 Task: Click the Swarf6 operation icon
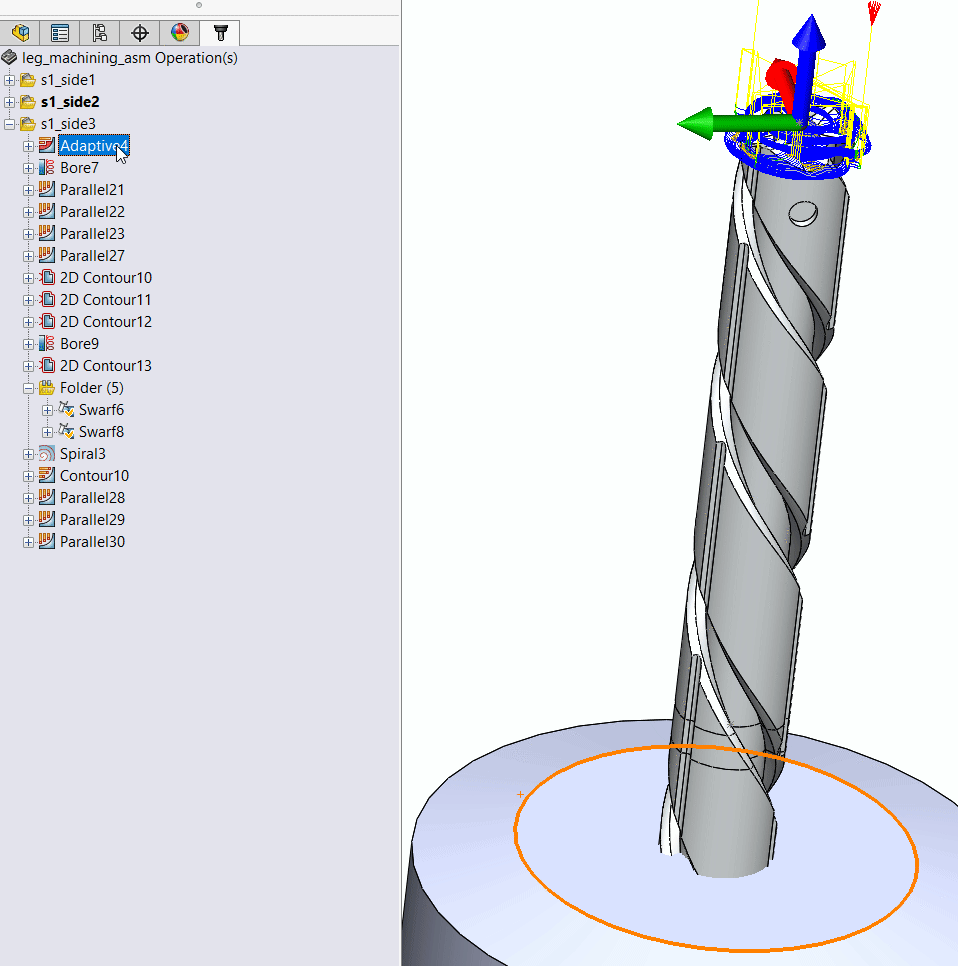pos(66,410)
